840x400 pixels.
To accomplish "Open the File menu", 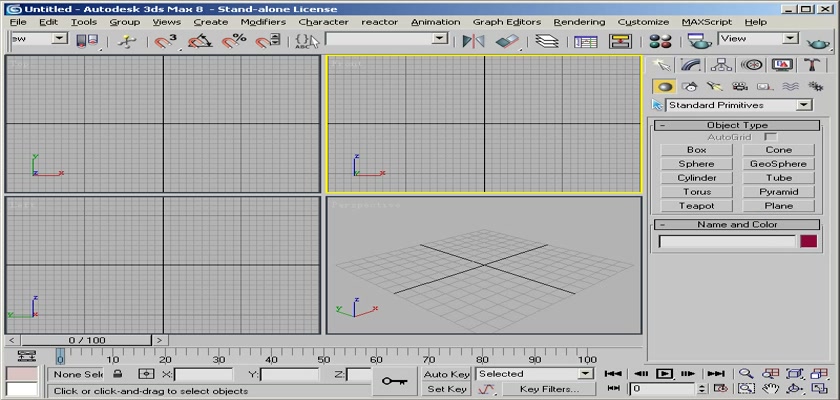I will 18,22.
